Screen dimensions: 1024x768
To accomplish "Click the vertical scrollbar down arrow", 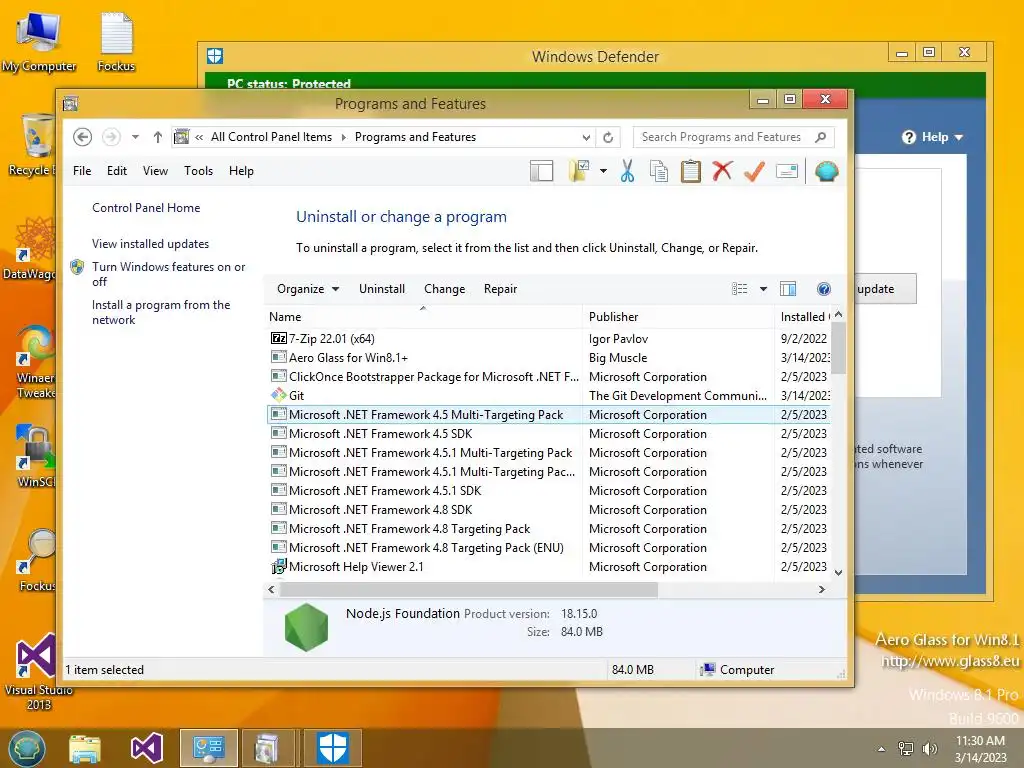I will pos(839,573).
